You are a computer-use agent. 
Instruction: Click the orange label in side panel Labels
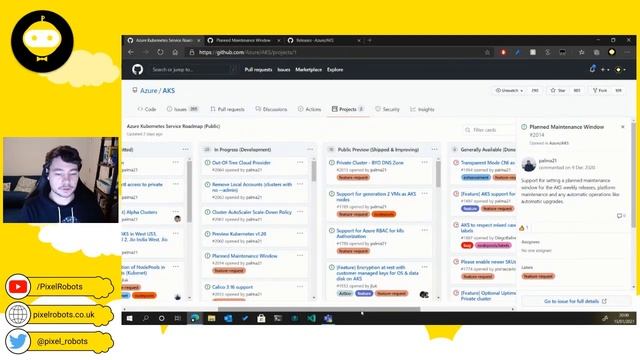pyautogui.click(x=538, y=276)
